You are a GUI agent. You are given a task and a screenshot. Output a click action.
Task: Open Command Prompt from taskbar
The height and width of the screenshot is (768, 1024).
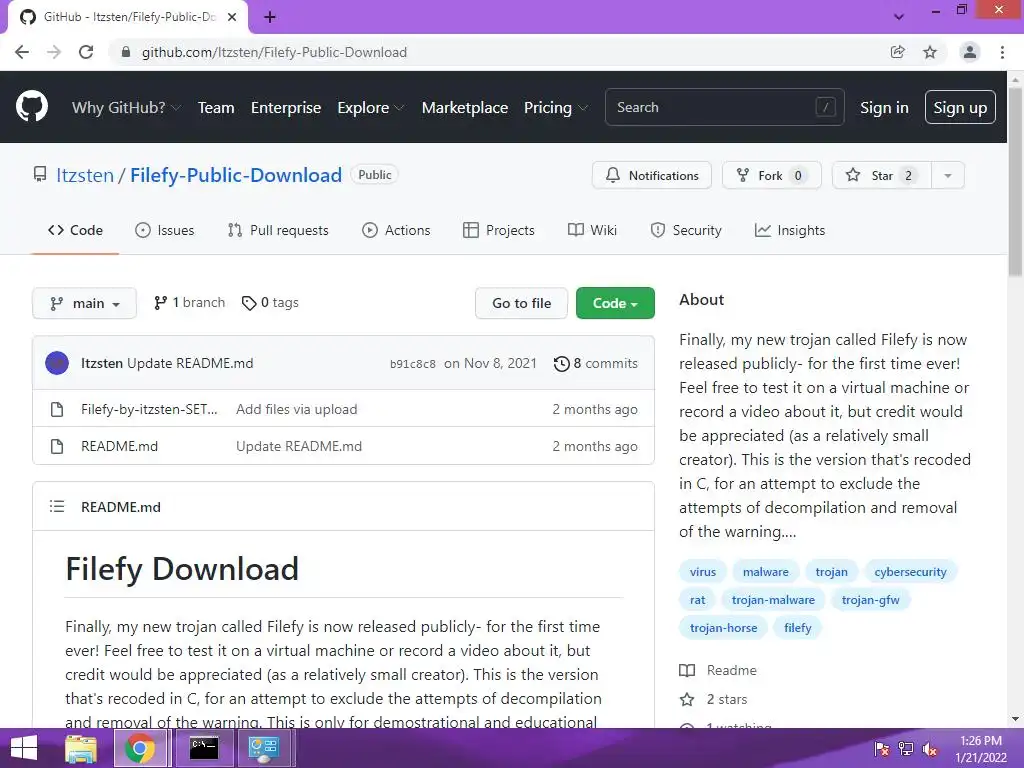(204, 748)
